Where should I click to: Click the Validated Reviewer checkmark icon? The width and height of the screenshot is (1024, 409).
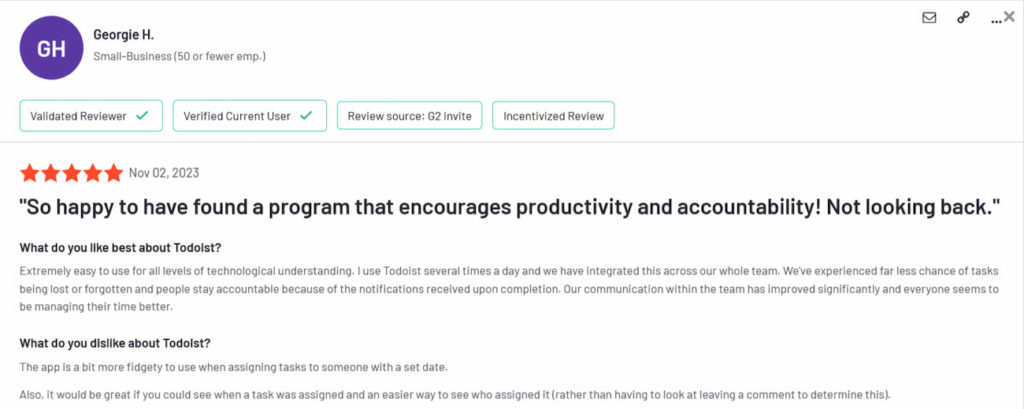click(x=142, y=116)
